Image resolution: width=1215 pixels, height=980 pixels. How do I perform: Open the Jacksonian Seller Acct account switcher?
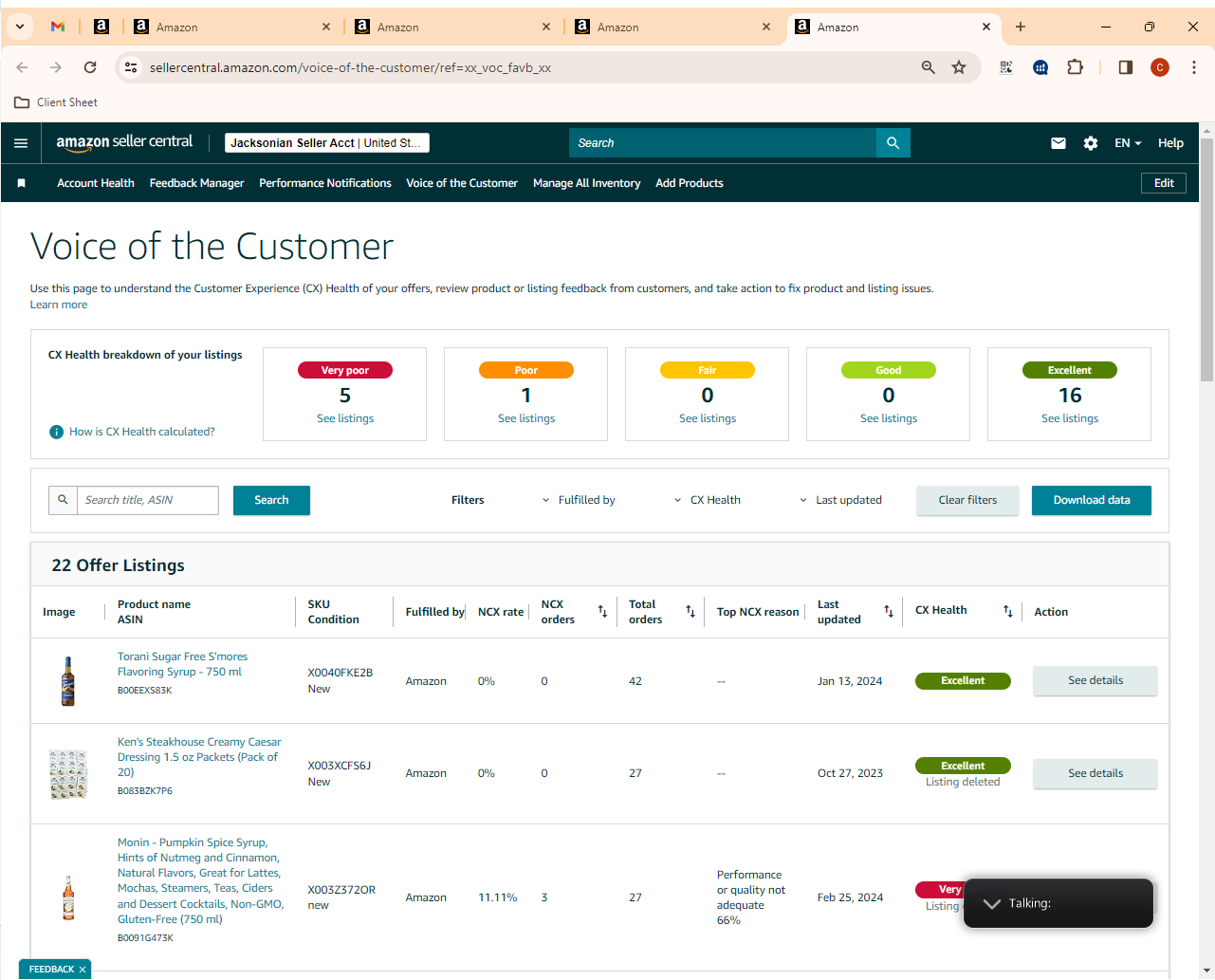327,143
